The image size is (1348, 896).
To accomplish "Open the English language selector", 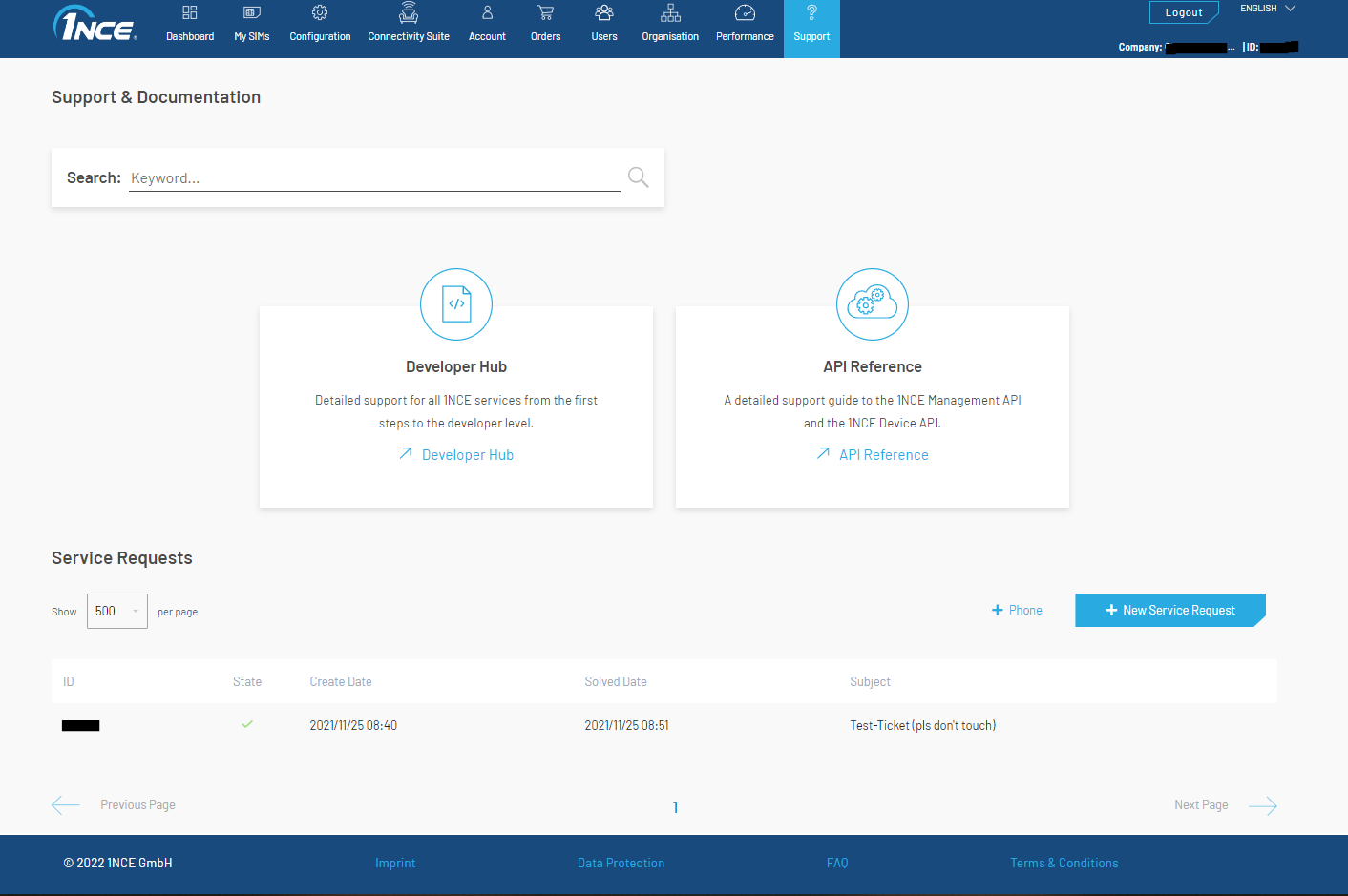I will pyautogui.click(x=1268, y=9).
